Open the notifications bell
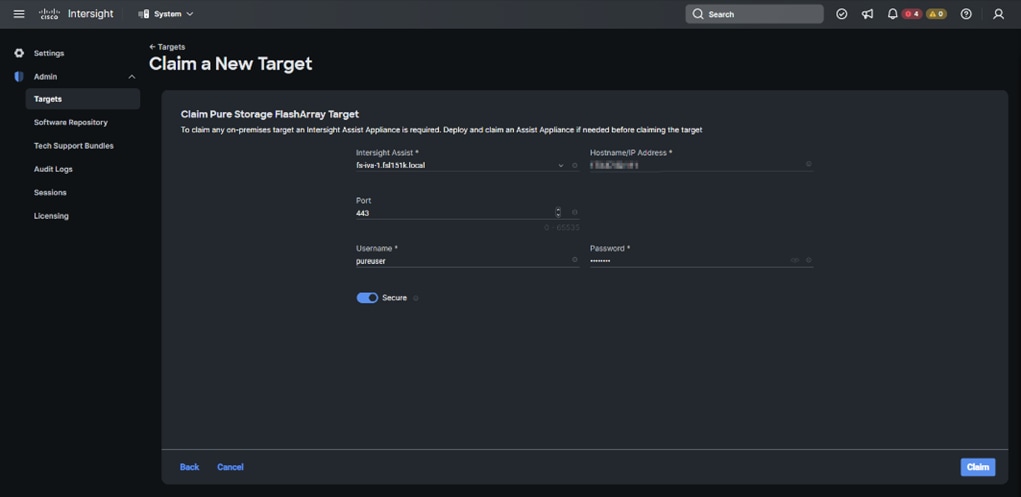 892,14
